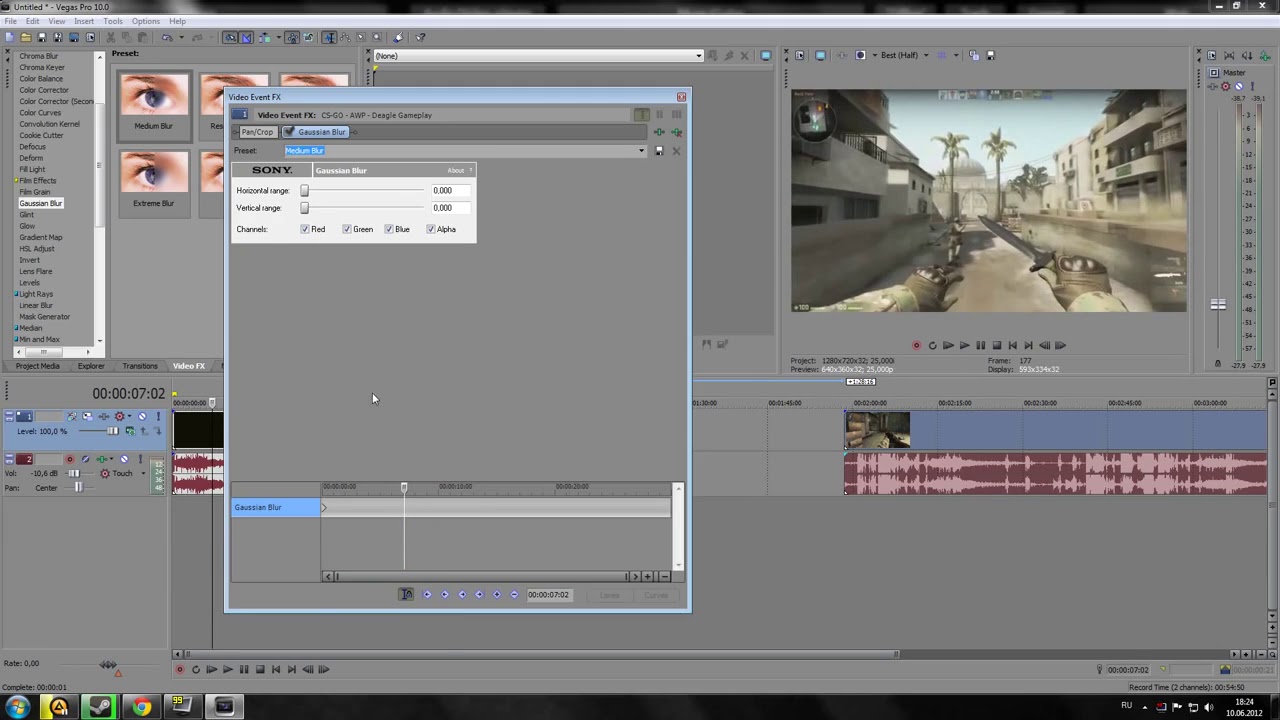Pause the video preview playback
Screen dimensions: 1280x720
(x=980, y=346)
